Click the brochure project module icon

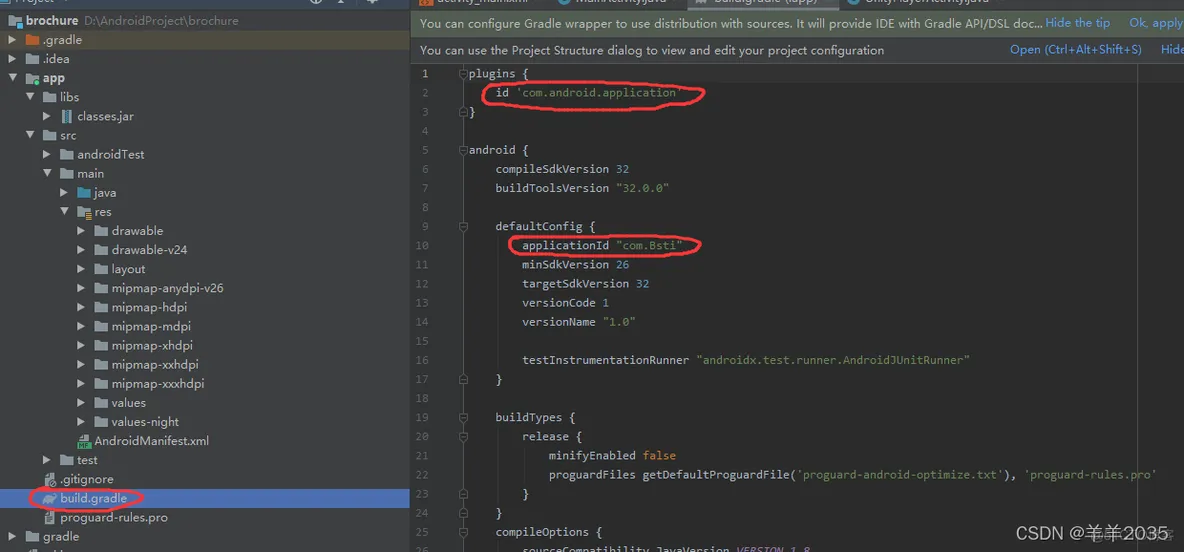pyautogui.click(x=14, y=20)
